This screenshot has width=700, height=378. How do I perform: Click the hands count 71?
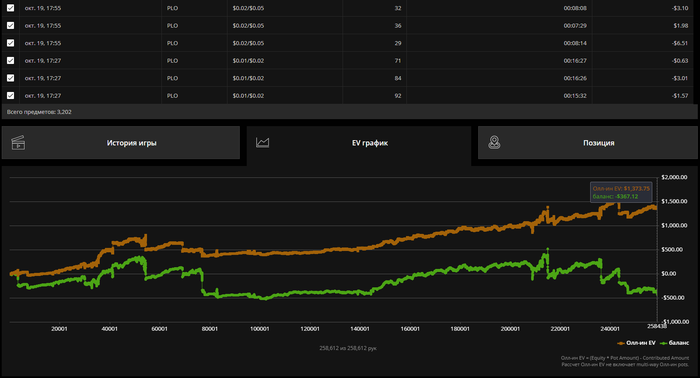(398, 60)
